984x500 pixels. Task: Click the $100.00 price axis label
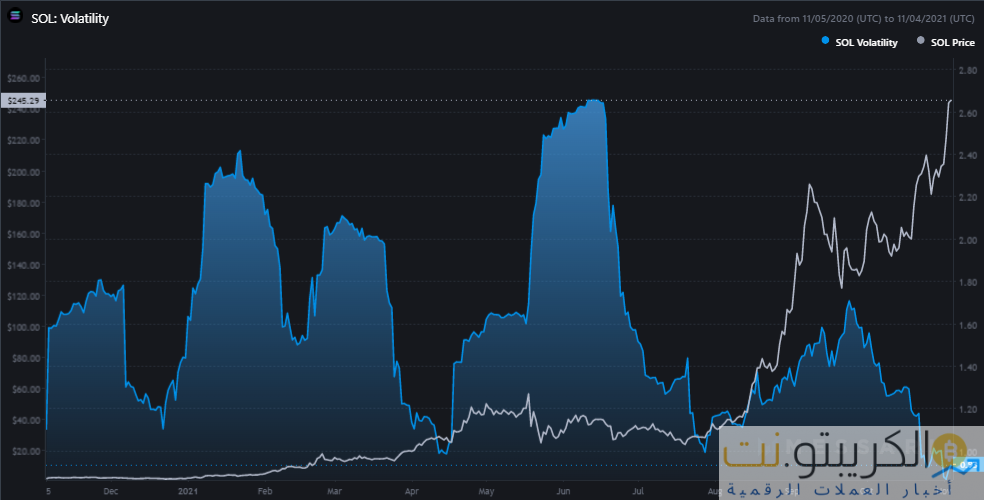click(23, 327)
